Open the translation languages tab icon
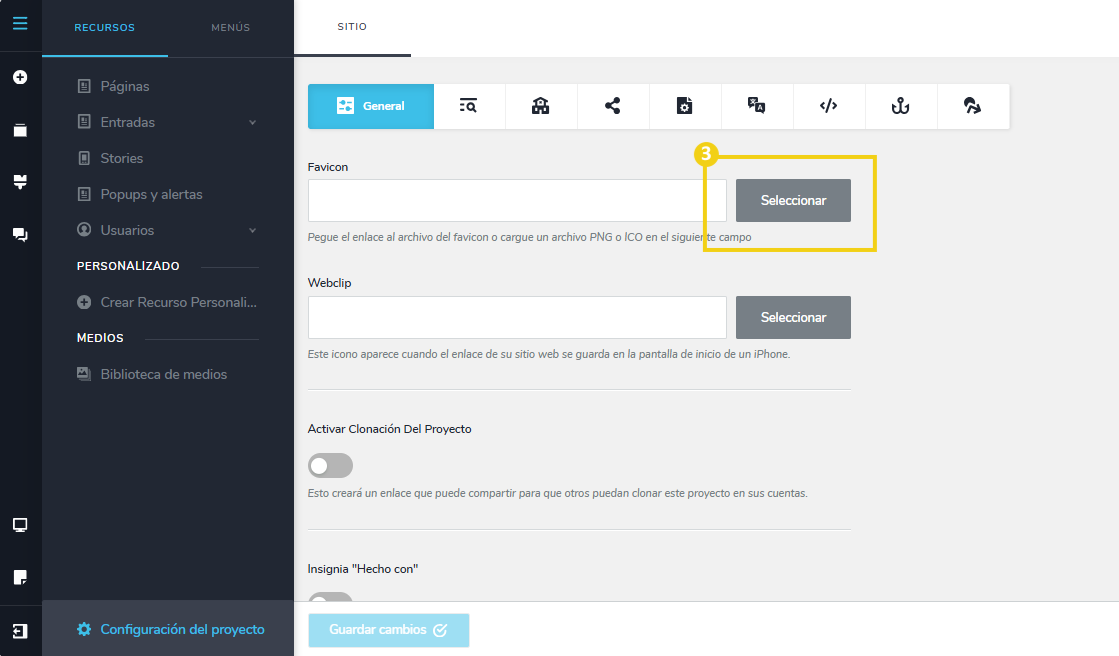The image size is (1119, 656). coord(757,106)
